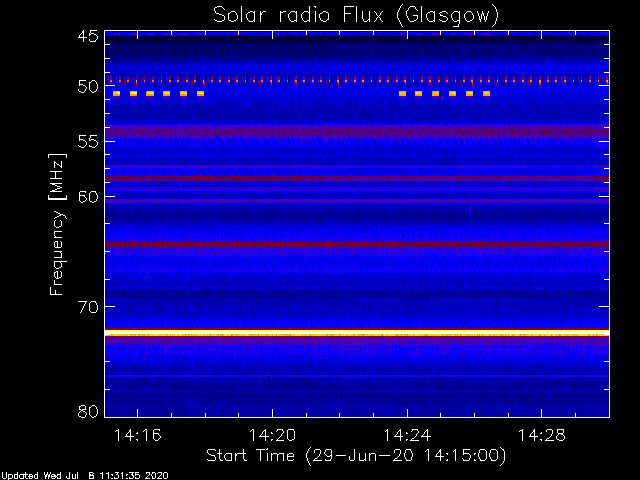Image resolution: width=640 pixels, height=480 pixels.
Task: Click the "Start Time (29-Jun-20 14:15:00)" label
Action: (356, 456)
